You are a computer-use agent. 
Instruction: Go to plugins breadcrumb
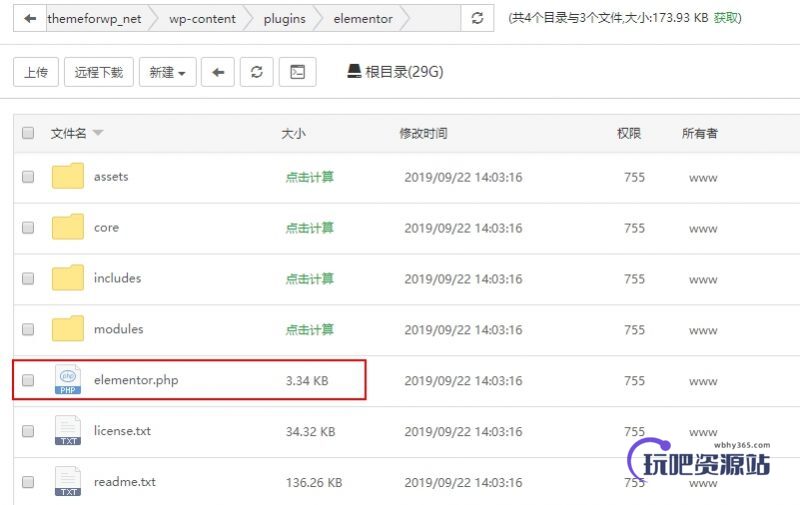coord(285,18)
